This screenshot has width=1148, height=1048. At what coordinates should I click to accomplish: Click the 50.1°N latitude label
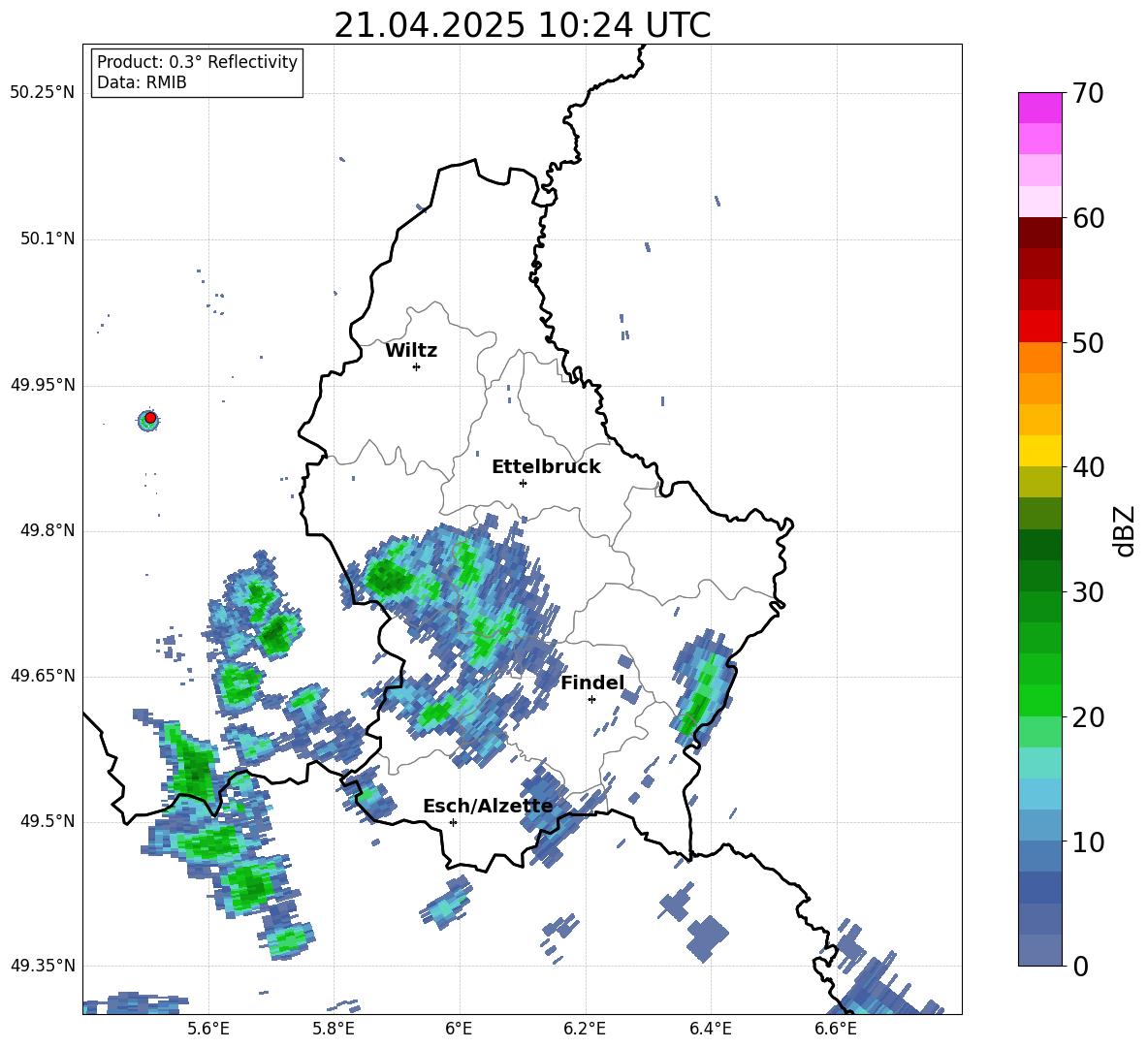(x=48, y=238)
